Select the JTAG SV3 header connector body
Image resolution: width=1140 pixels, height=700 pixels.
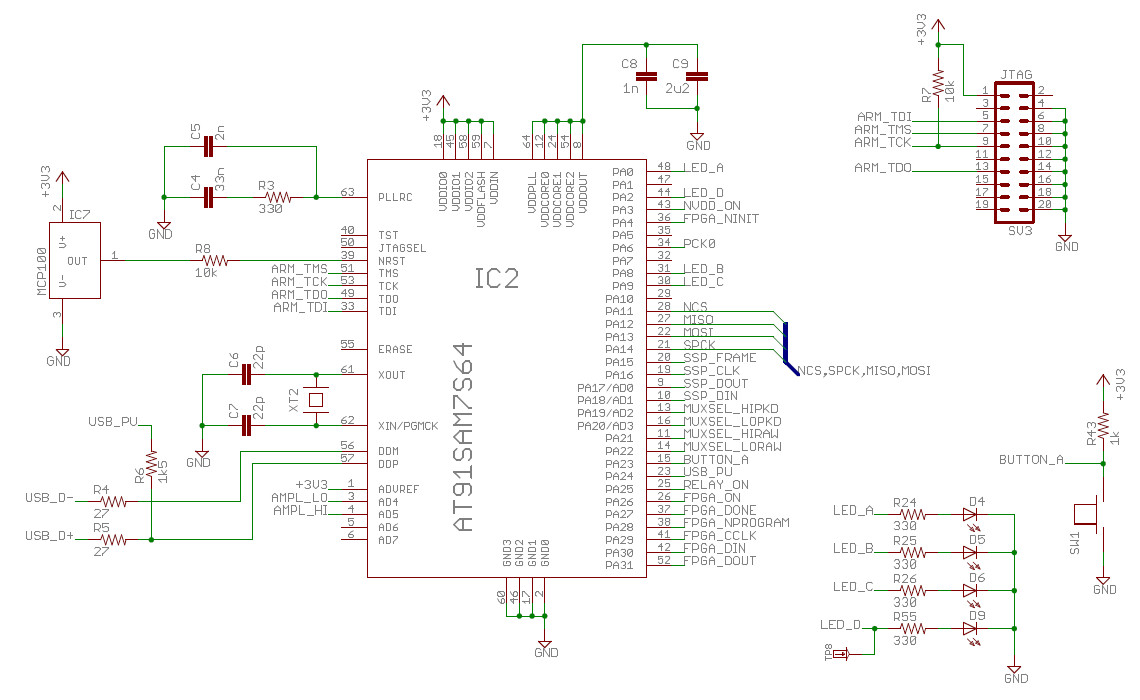click(x=1014, y=153)
